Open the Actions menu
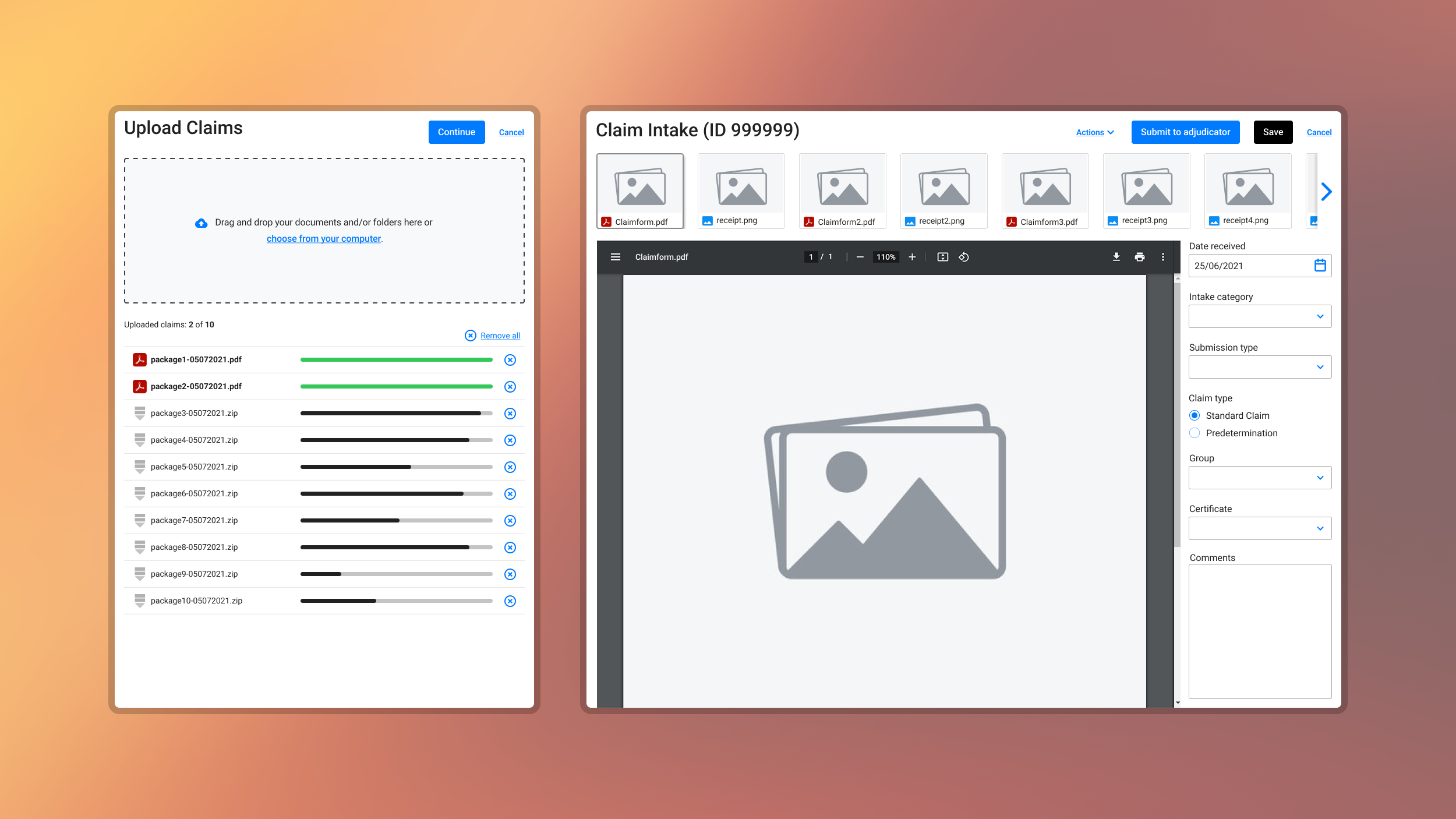The height and width of the screenshot is (819, 1456). (x=1094, y=132)
